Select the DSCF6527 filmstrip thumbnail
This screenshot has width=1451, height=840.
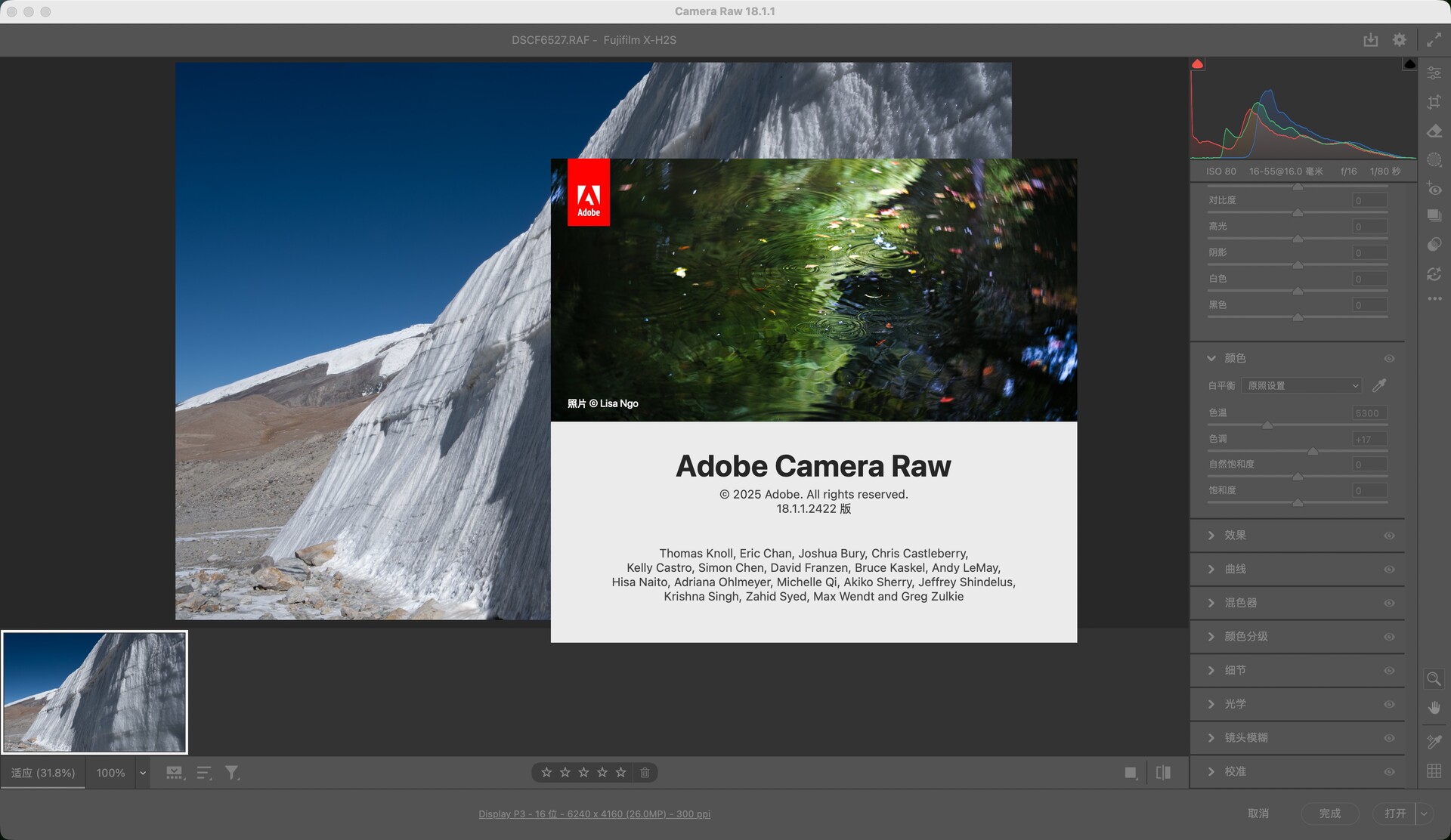94,692
